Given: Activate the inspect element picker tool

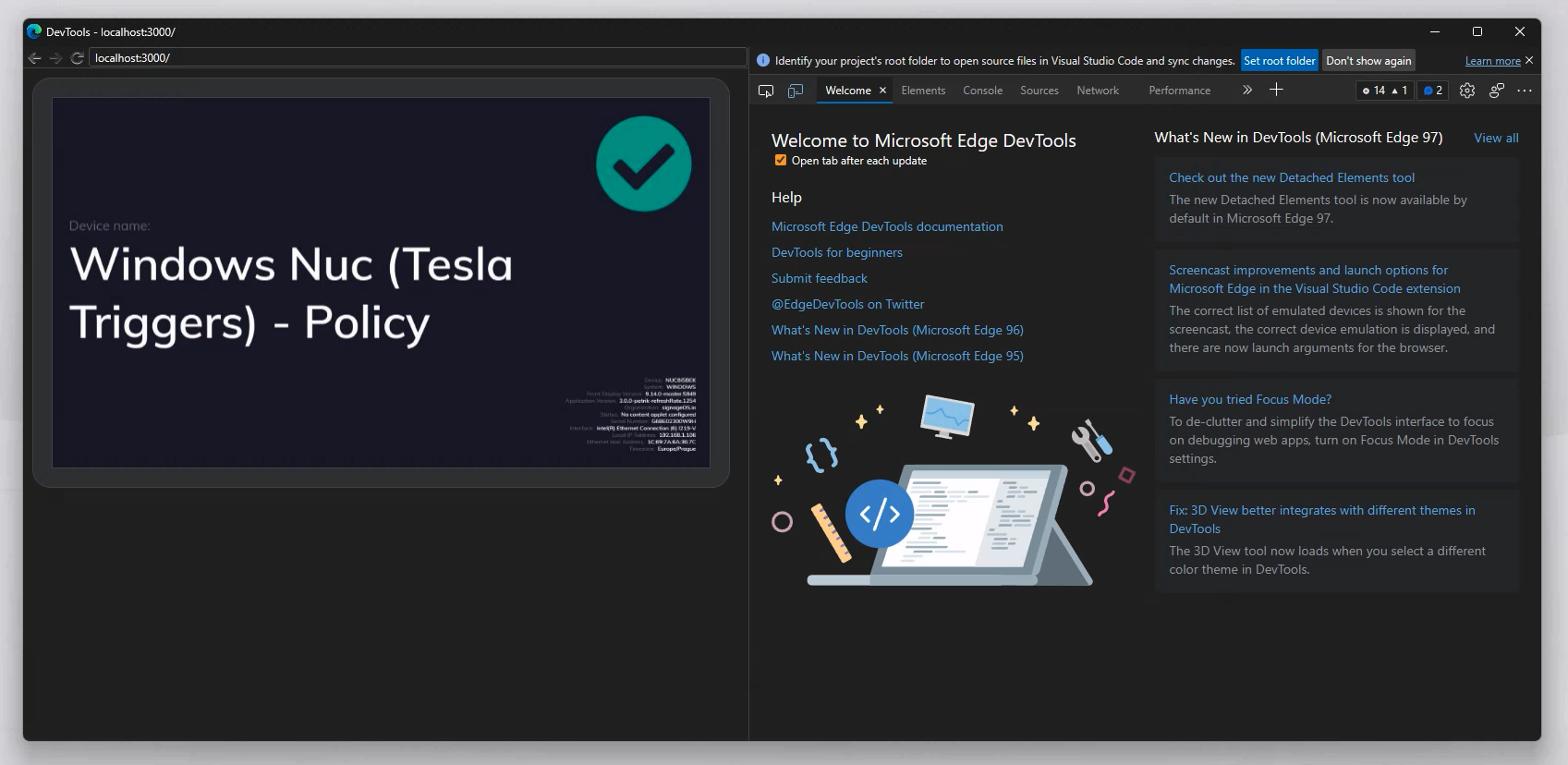Looking at the screenshot, I should [766, 91].
